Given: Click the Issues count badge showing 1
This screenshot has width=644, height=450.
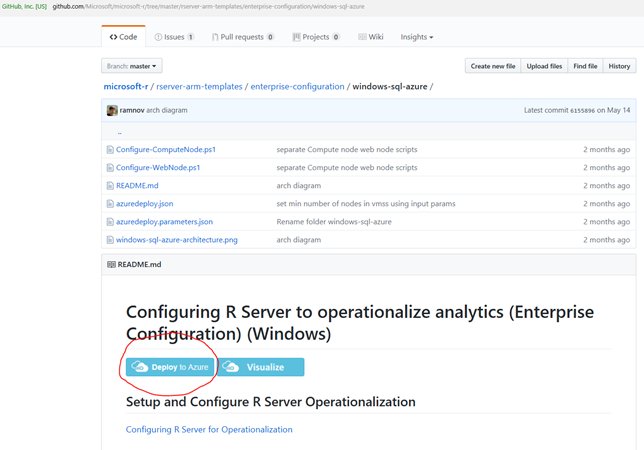Looking at the screenshot, I should click(191, 37).
